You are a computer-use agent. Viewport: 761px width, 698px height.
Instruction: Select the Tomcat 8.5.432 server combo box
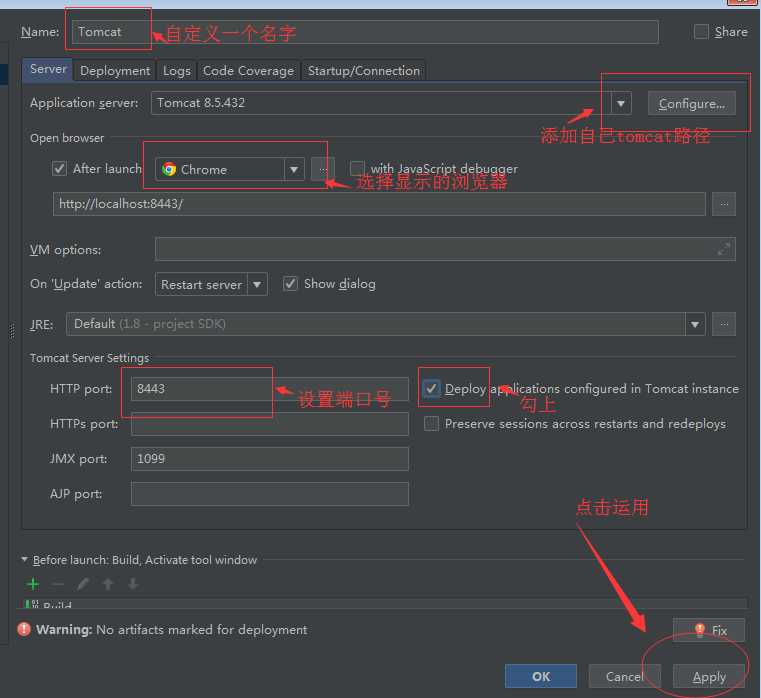click(x=391, y=103)
